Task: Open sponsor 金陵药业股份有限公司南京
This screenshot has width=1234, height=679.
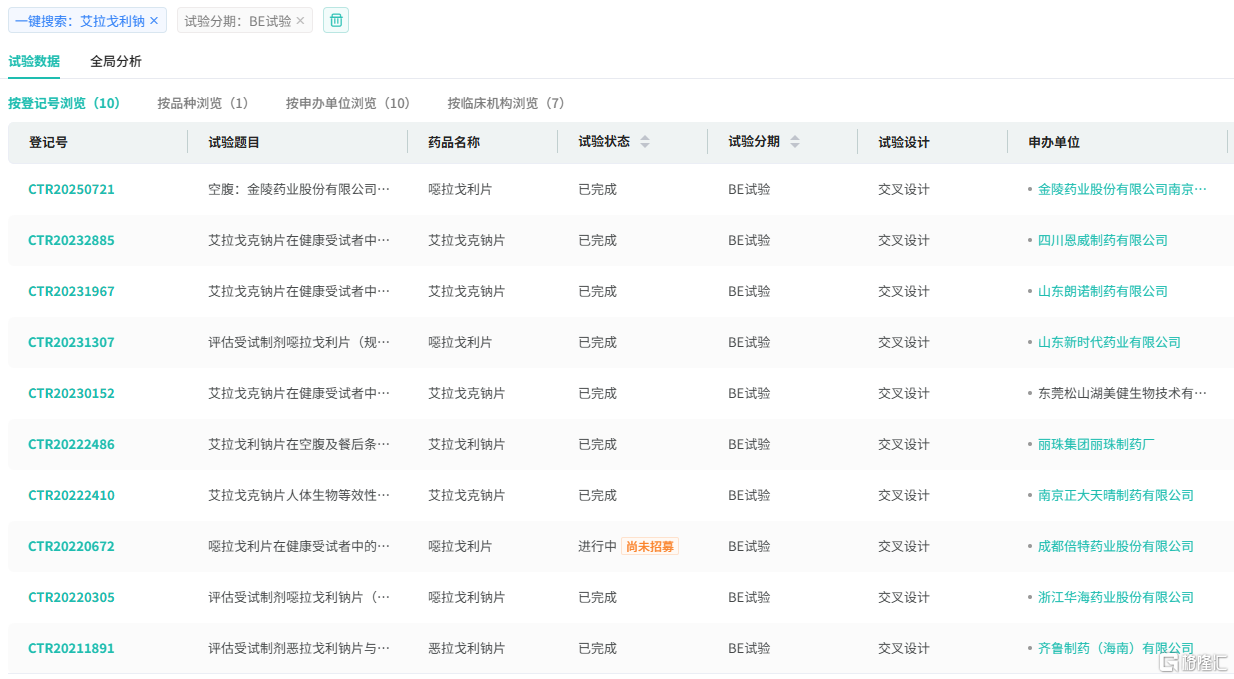Action: (x=1122, y=189)
